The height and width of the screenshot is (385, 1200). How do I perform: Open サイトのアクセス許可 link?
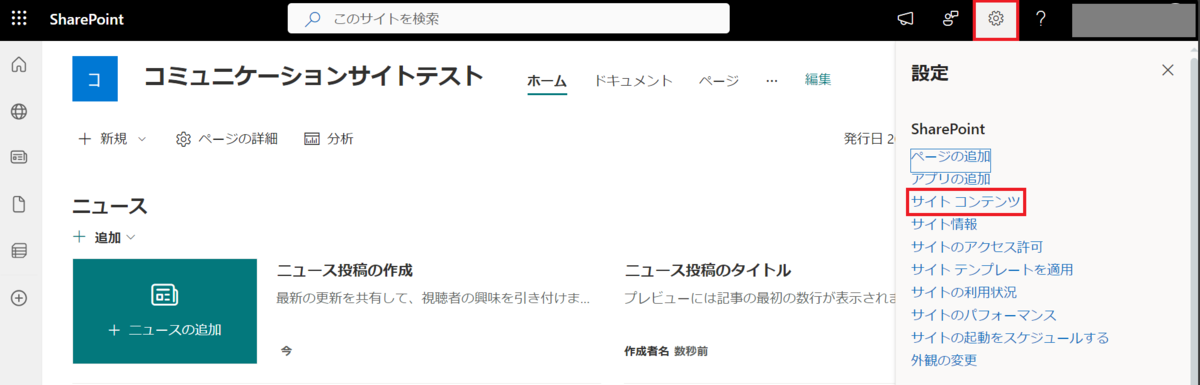(977, 247)
